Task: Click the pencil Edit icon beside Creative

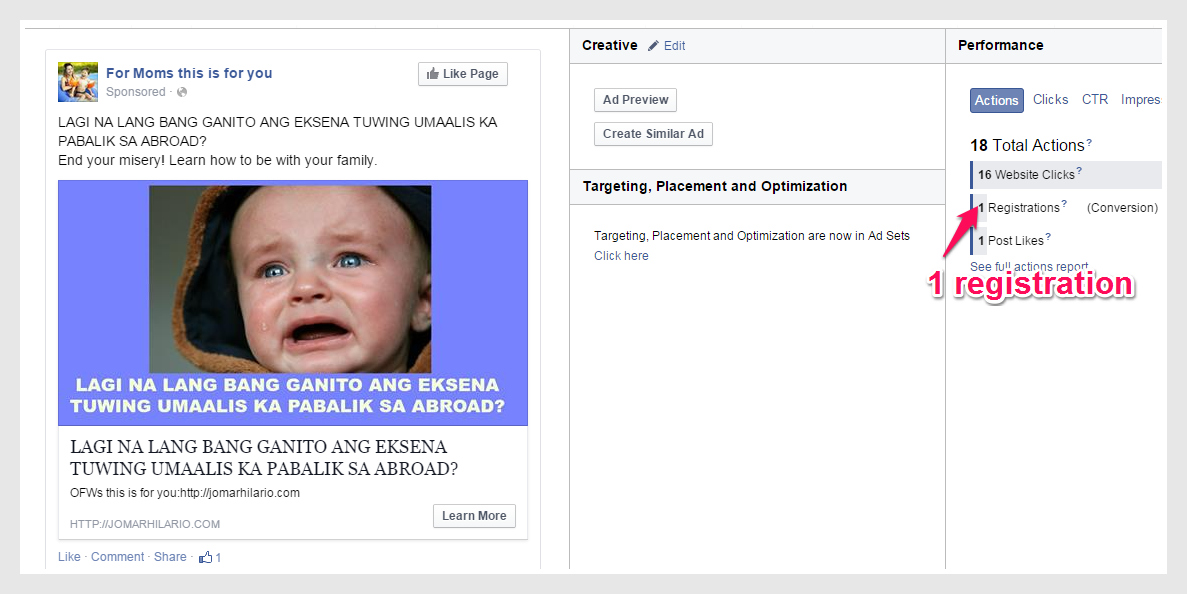Action: coord(654,46)
